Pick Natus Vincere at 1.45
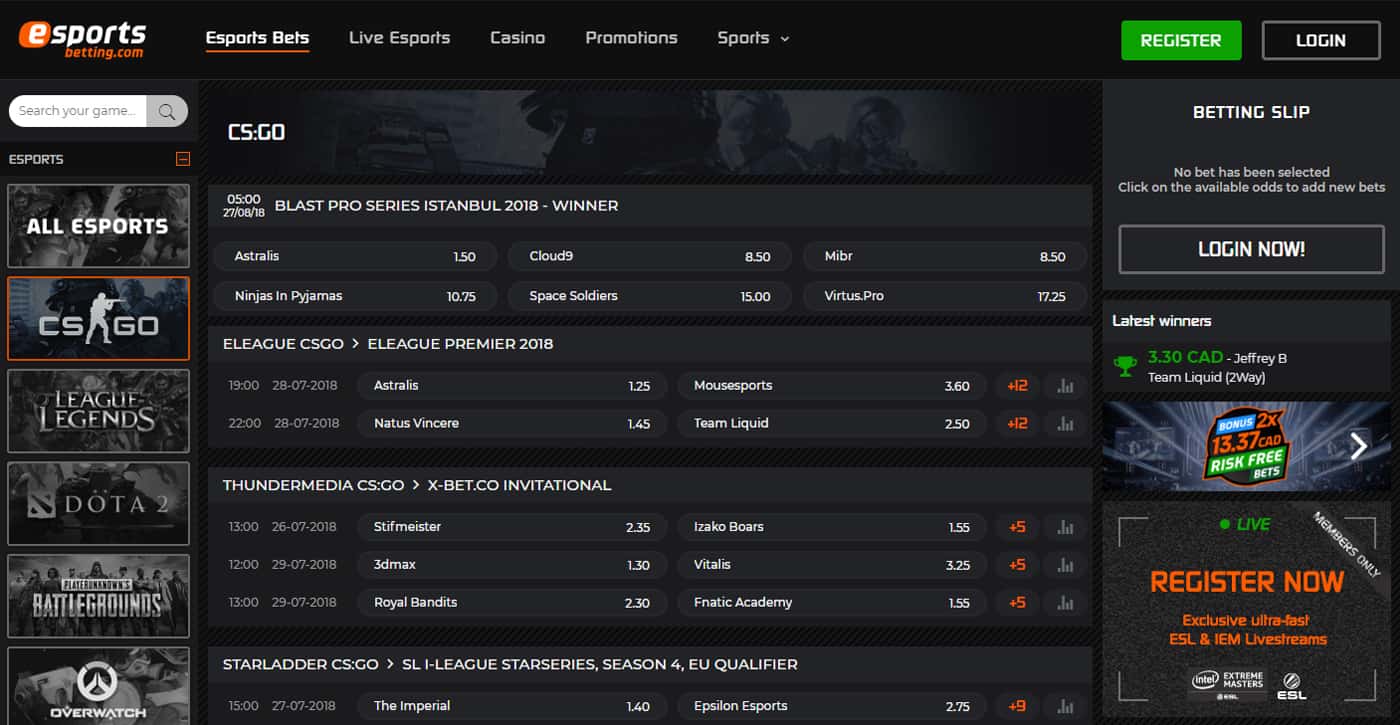The width and height of the screenshot is (1400, 725). [x=512, y=423]
